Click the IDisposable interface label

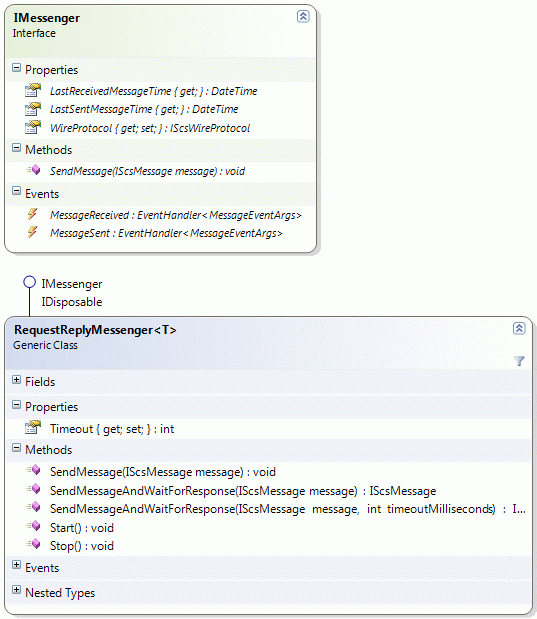coord(72,302)
